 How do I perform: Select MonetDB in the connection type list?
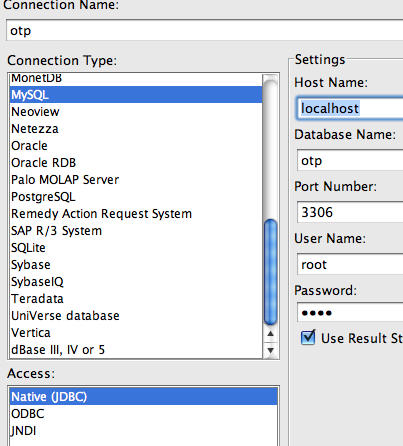pos(136,79)
